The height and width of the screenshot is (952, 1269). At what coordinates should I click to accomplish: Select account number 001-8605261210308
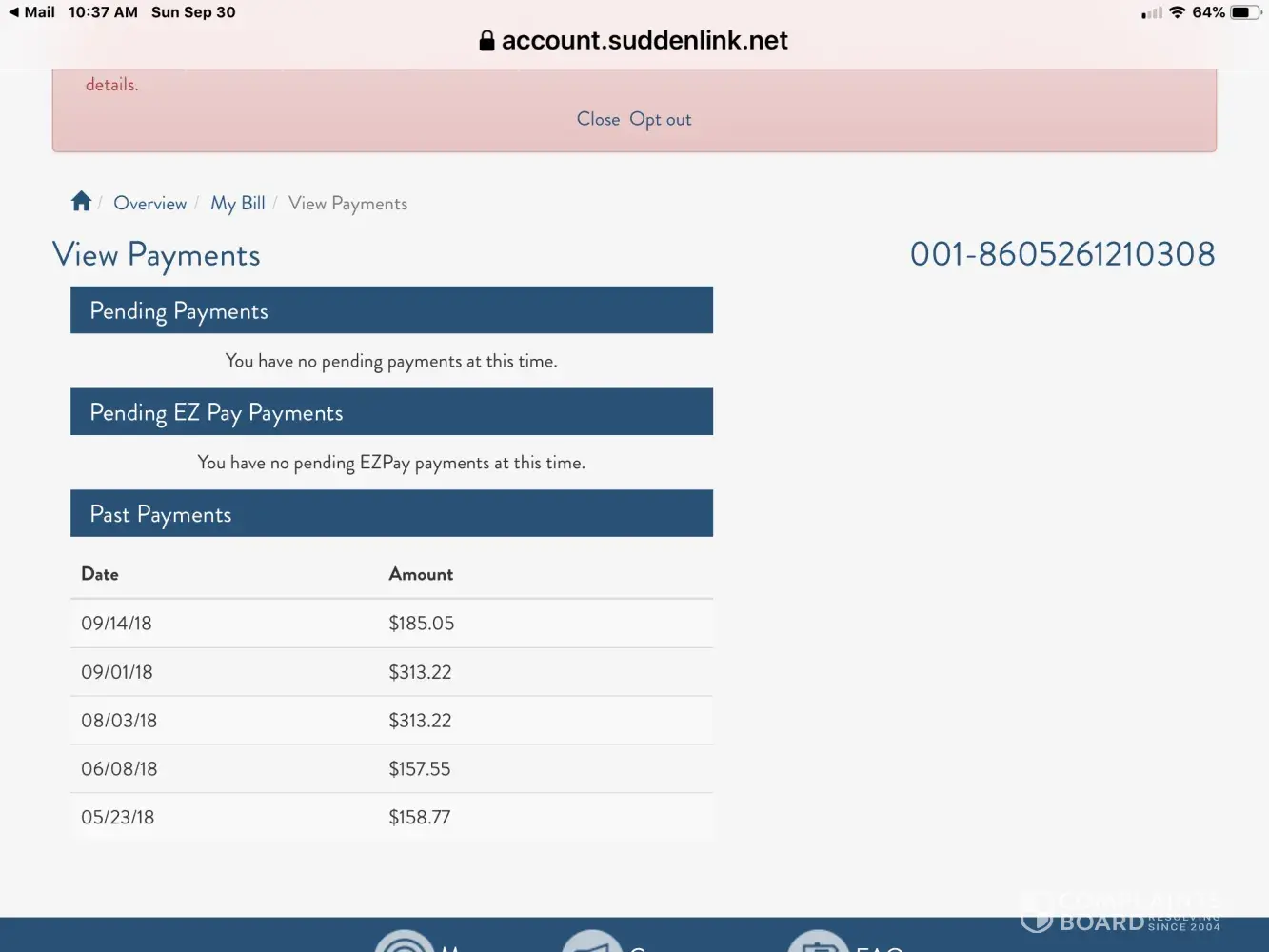(x=1062, y=254)
